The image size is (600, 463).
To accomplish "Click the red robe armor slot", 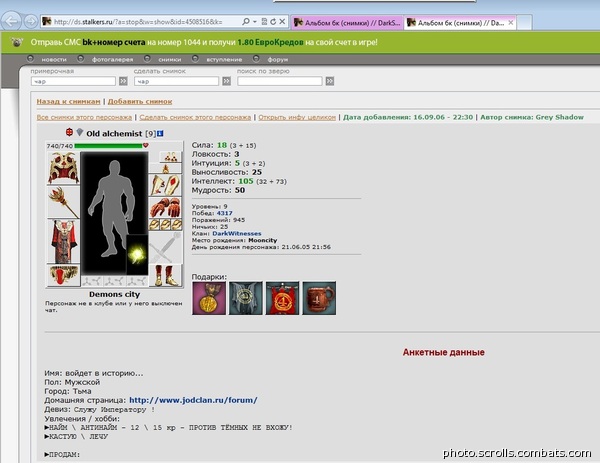I will 63,241.
